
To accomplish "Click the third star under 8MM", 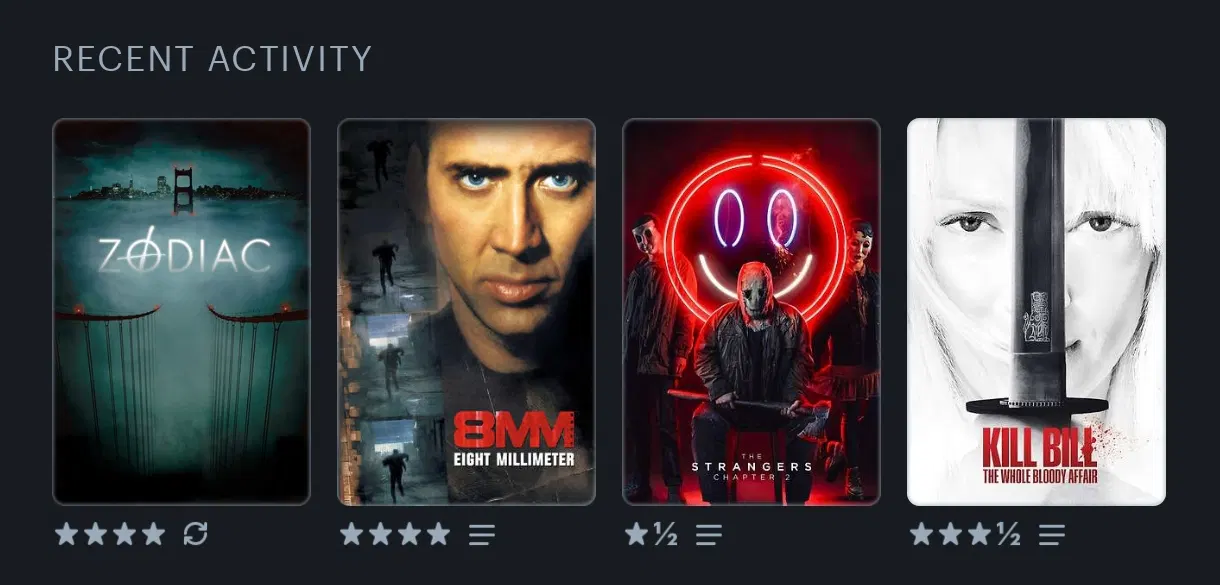I will click(409, 534).
